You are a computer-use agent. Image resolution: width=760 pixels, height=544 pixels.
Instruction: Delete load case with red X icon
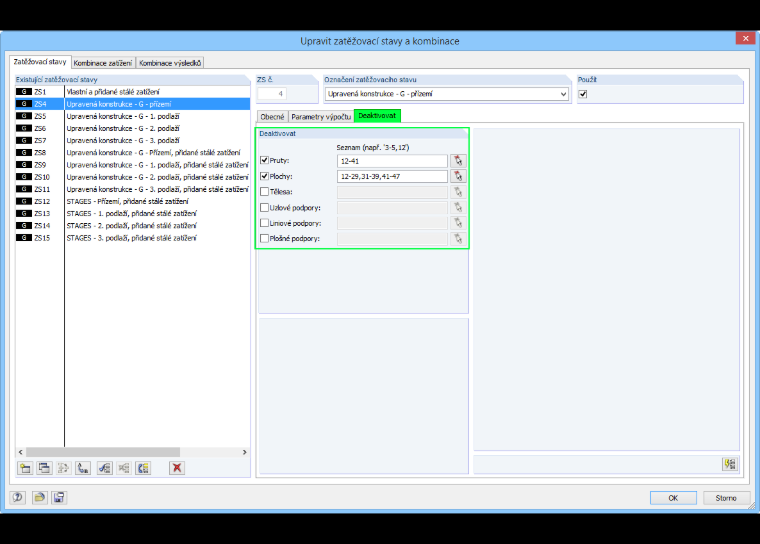[x=177, y=468]
